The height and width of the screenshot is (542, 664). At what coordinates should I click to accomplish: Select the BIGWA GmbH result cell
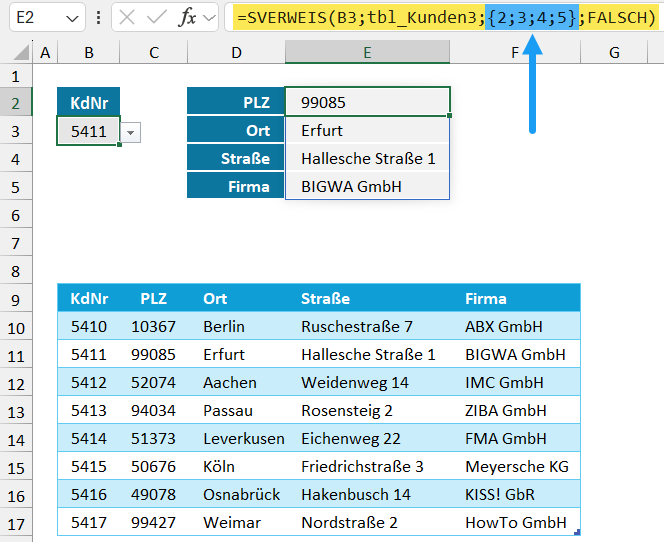367,186
